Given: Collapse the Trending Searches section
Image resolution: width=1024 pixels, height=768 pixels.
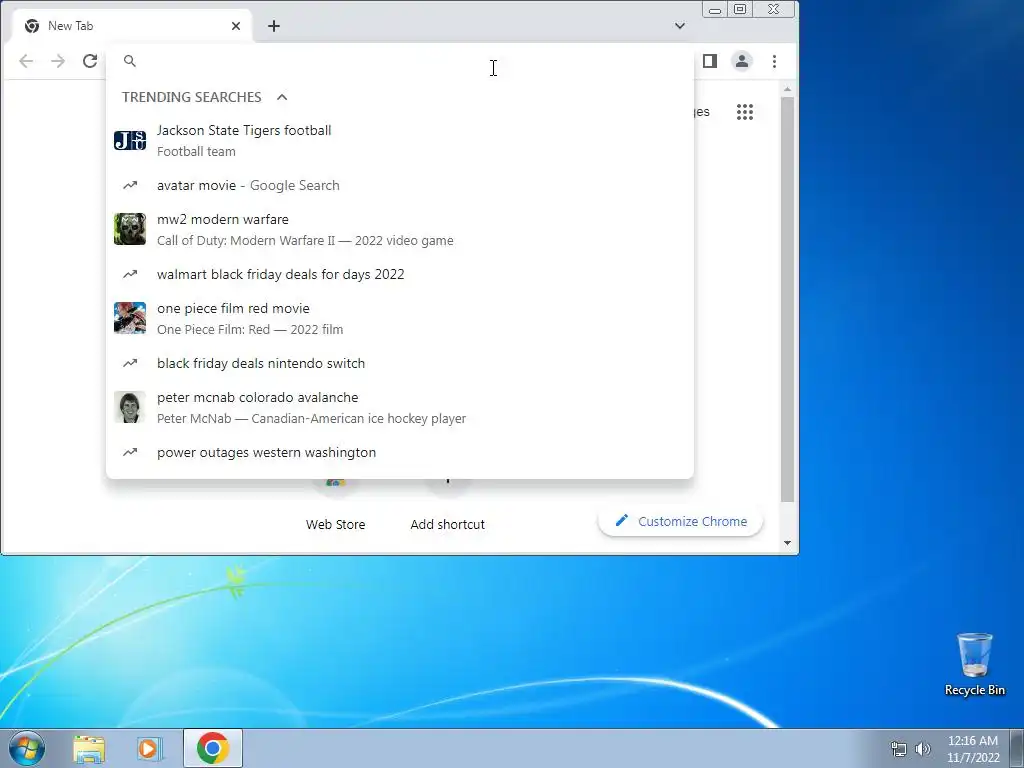Looking at the screenshot, I should coord(282,97).
